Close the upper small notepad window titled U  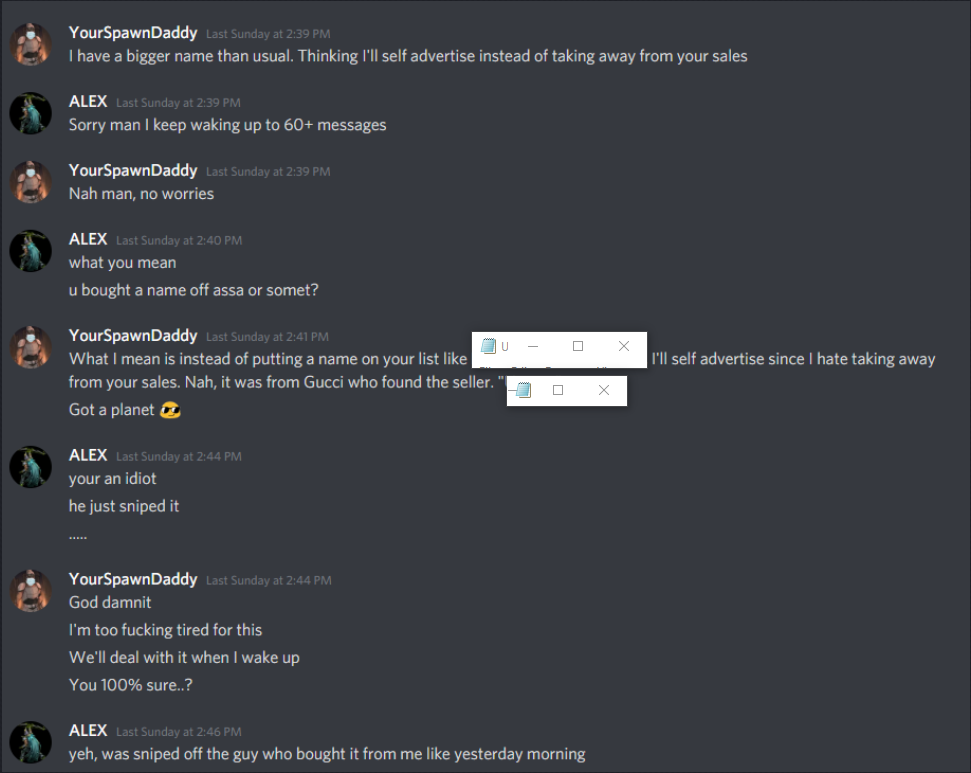624,346
